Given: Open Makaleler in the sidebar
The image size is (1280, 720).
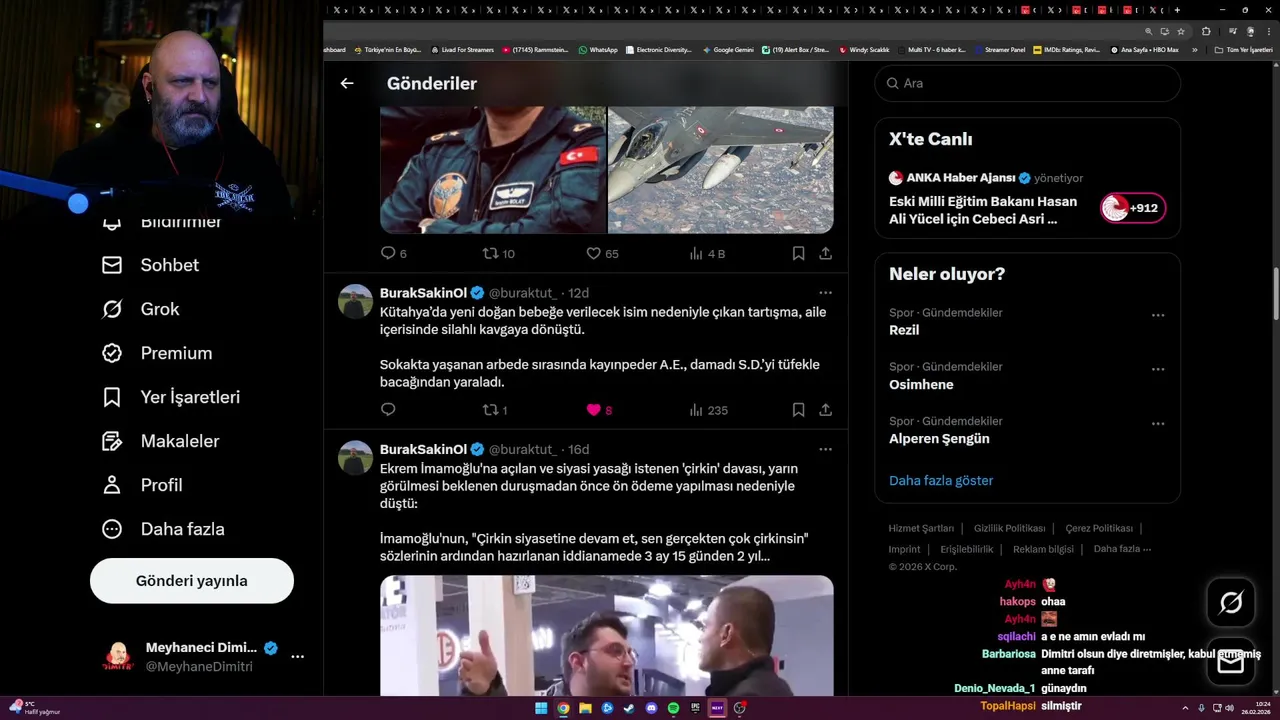Looking at the screenshot, I should tap(160, 441).
